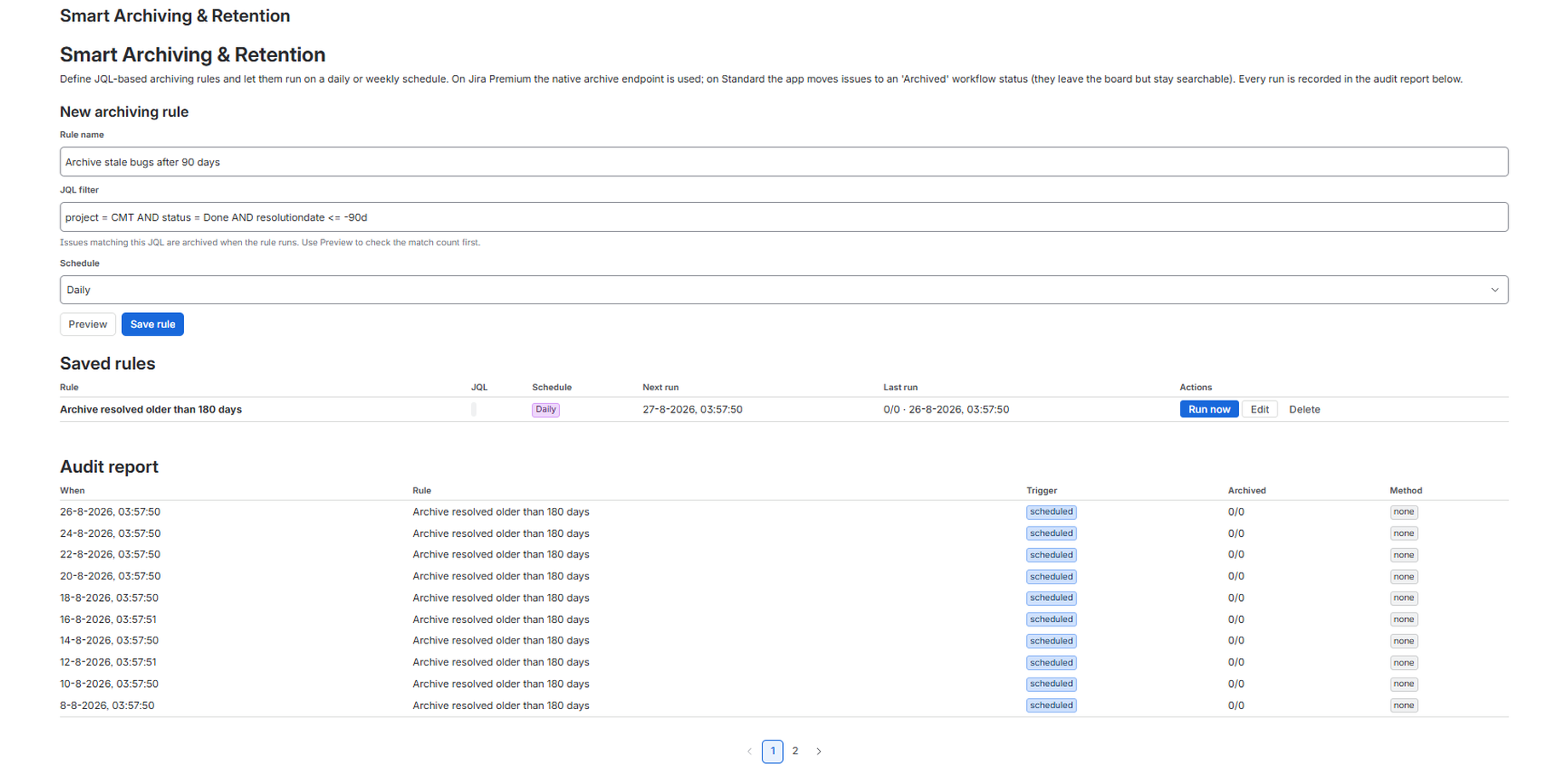Screen dimensions: 1568x767
Task: Click none method badge in 26-8-2026 row
Action: (1404, 512)
